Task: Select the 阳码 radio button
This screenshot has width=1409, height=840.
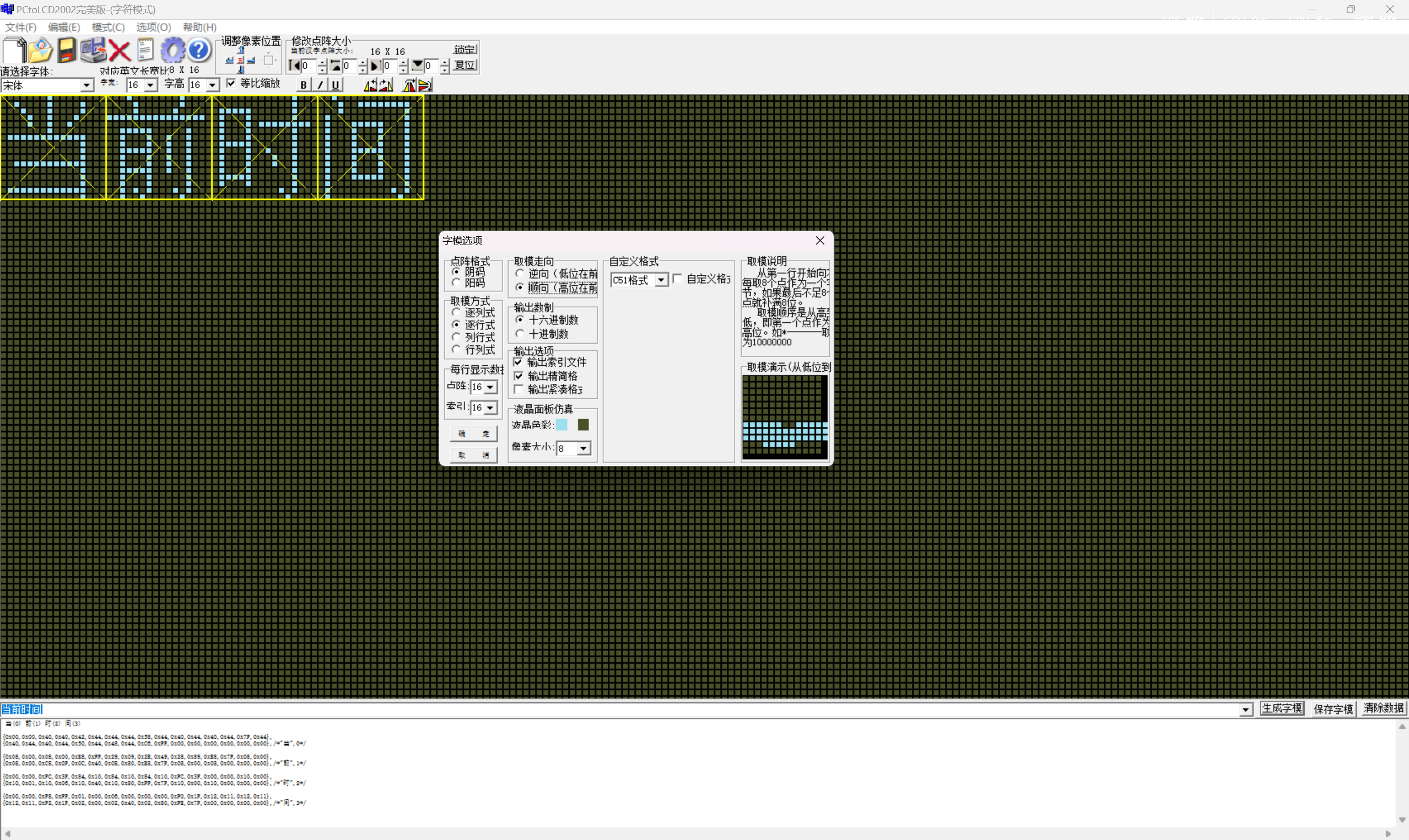Action: 456,283
